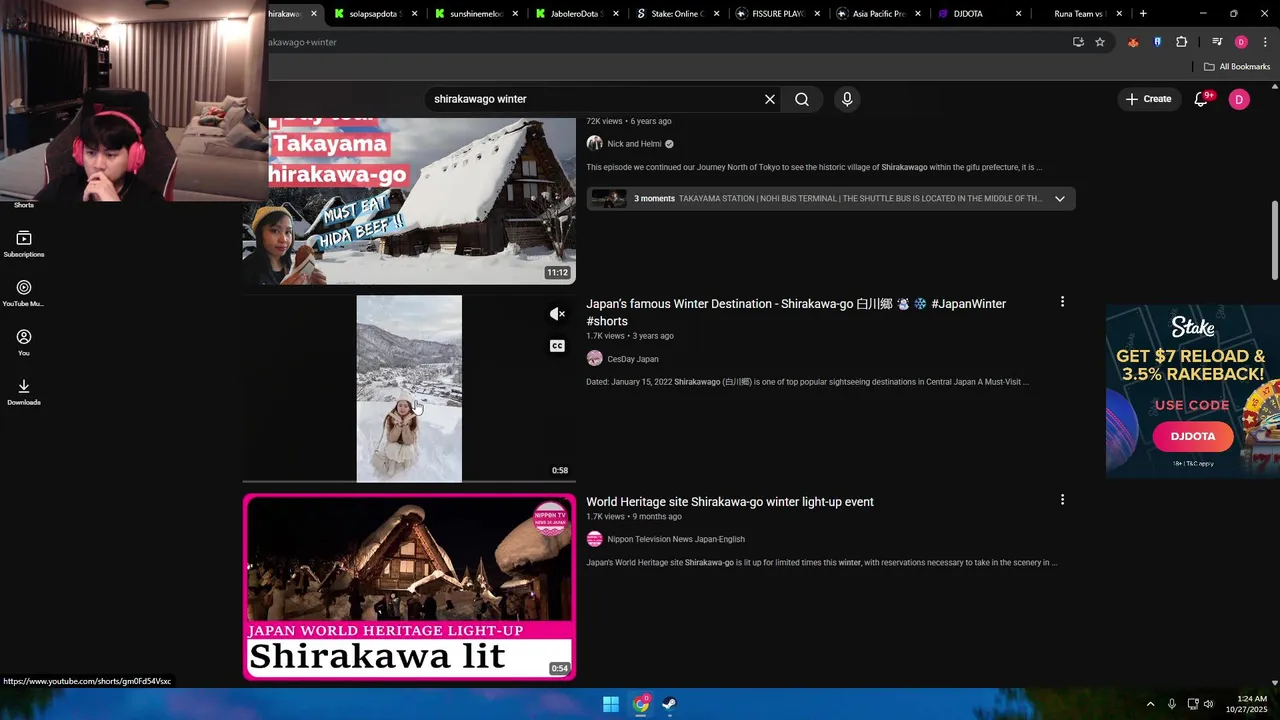Click the Chrome profile avatar in toolbar

[1241, 42]
